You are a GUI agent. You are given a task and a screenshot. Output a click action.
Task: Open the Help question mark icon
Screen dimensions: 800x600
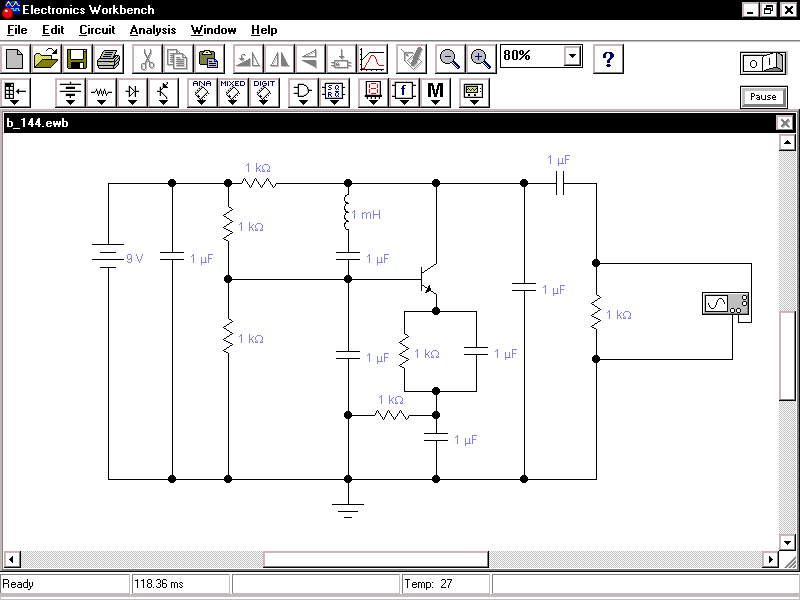coord(608,58)
